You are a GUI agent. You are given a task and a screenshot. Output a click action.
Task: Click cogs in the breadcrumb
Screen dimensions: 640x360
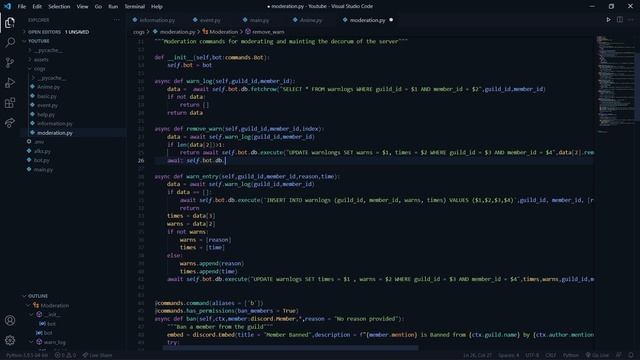tap(139, 32)
